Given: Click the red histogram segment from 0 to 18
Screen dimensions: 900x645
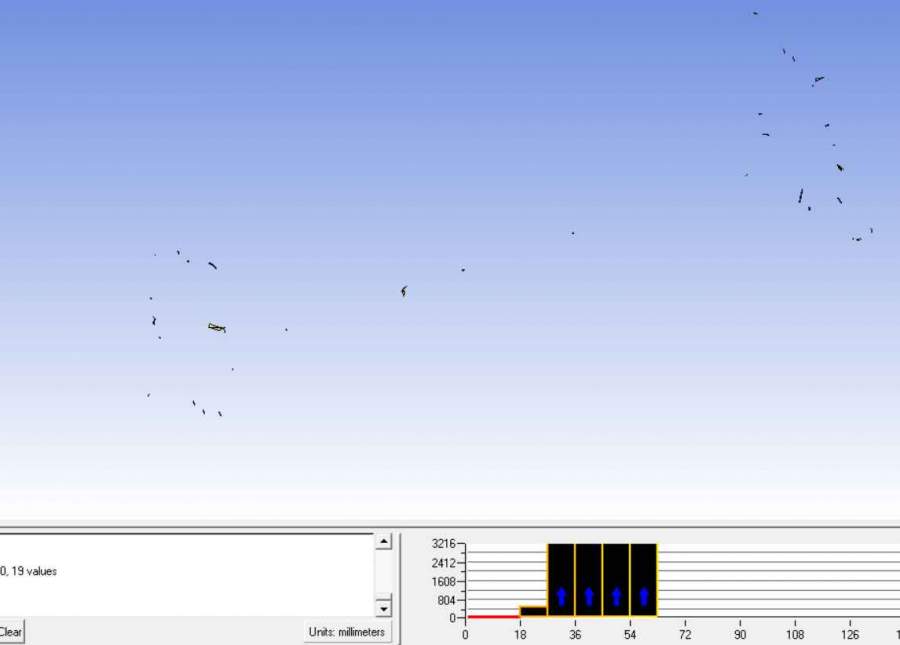Looking at the screenshot, I should [494, 617].
